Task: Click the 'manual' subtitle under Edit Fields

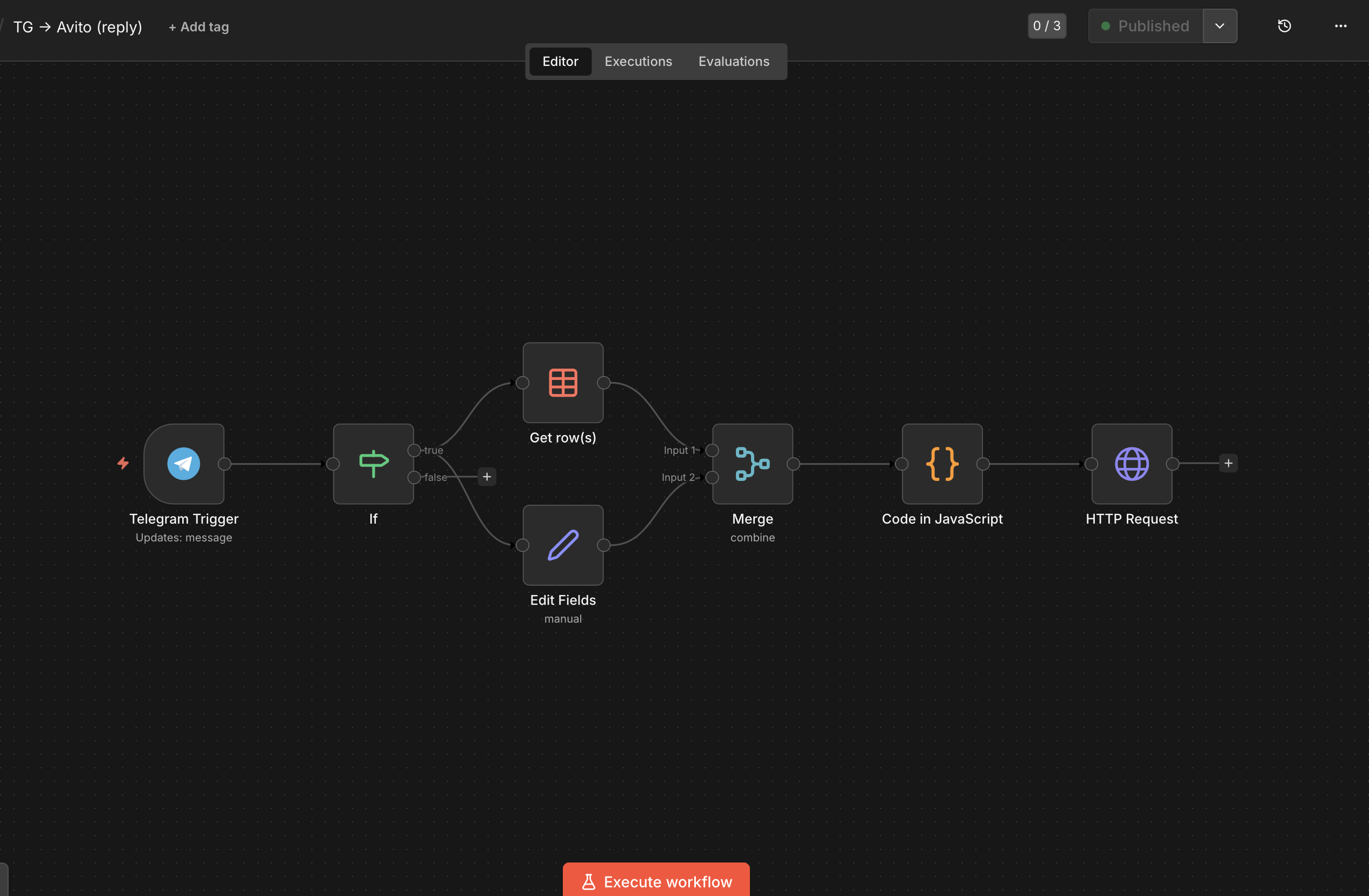Action: pos(562,619)
